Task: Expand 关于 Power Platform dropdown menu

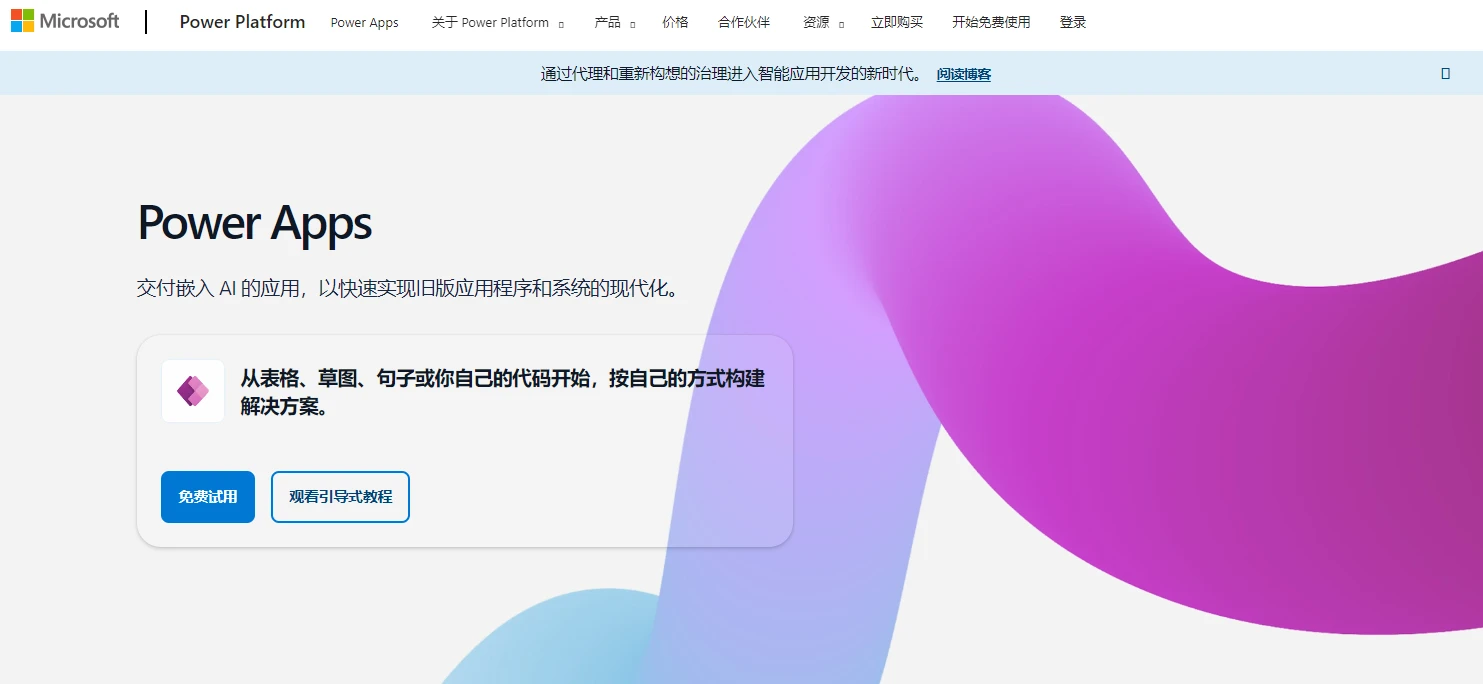Action: pos(498,22)
